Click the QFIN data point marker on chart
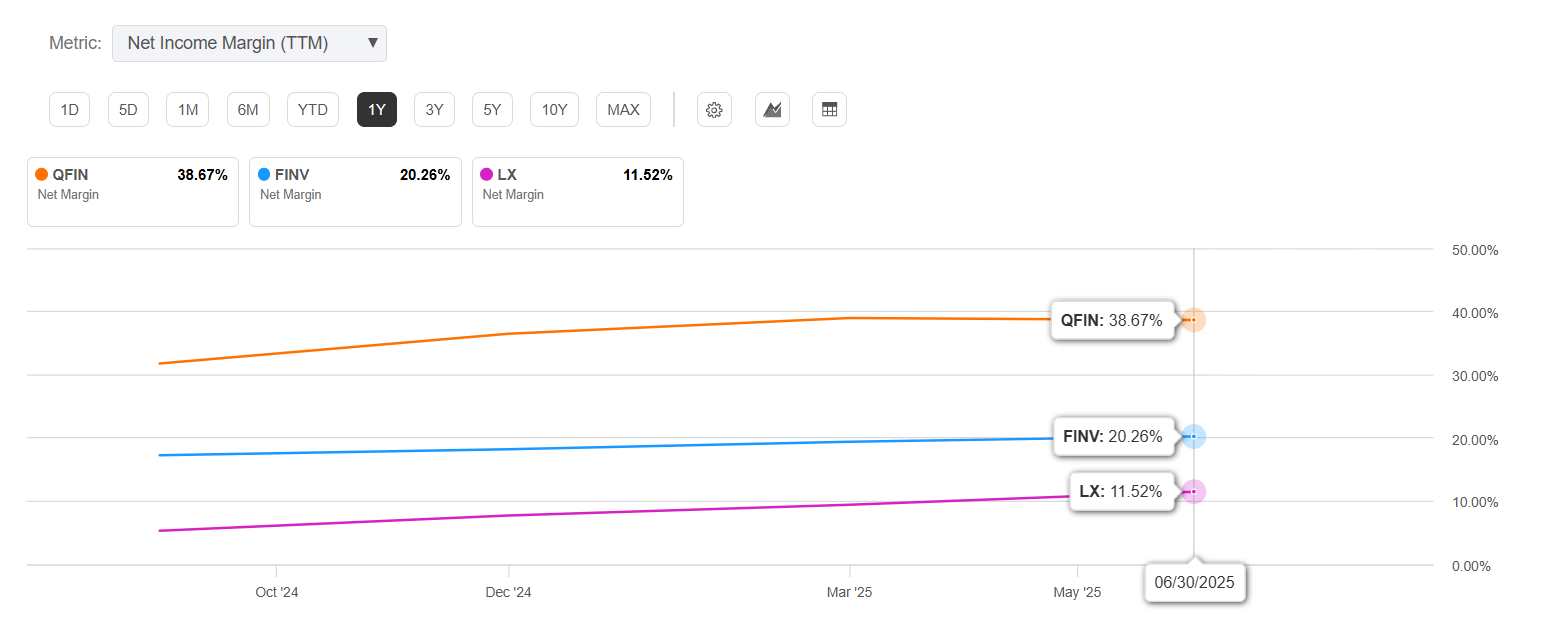 [x=1193, y=320]
